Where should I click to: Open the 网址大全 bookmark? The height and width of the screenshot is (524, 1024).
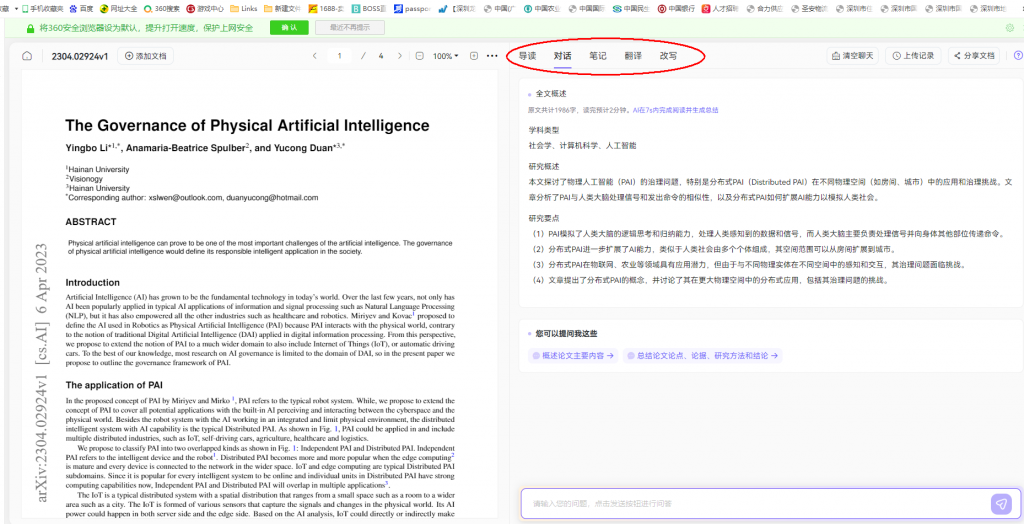point(118,9)
